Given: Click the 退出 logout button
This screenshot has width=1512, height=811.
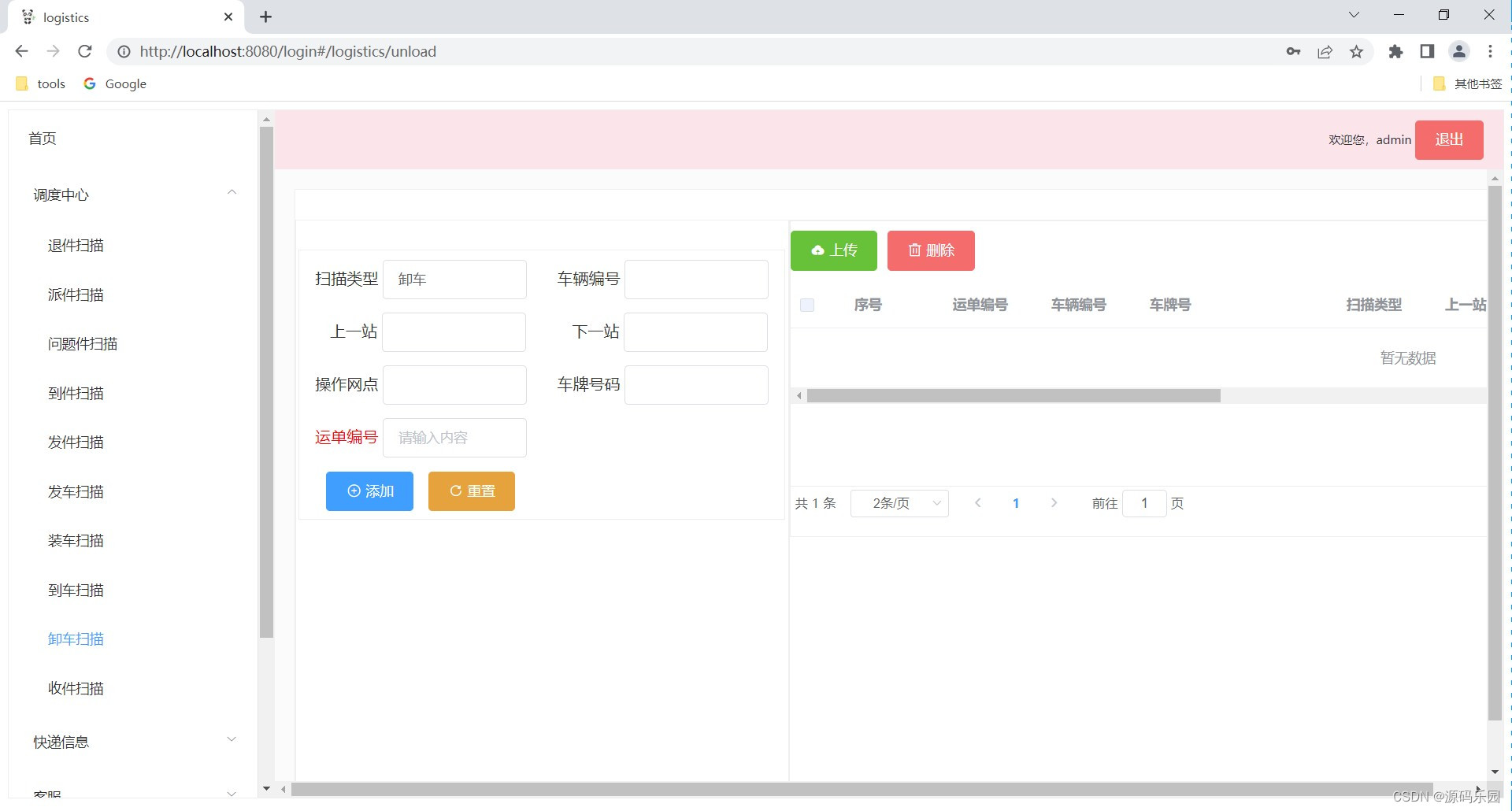Looking at the screenshot, I should [1448, 139].
